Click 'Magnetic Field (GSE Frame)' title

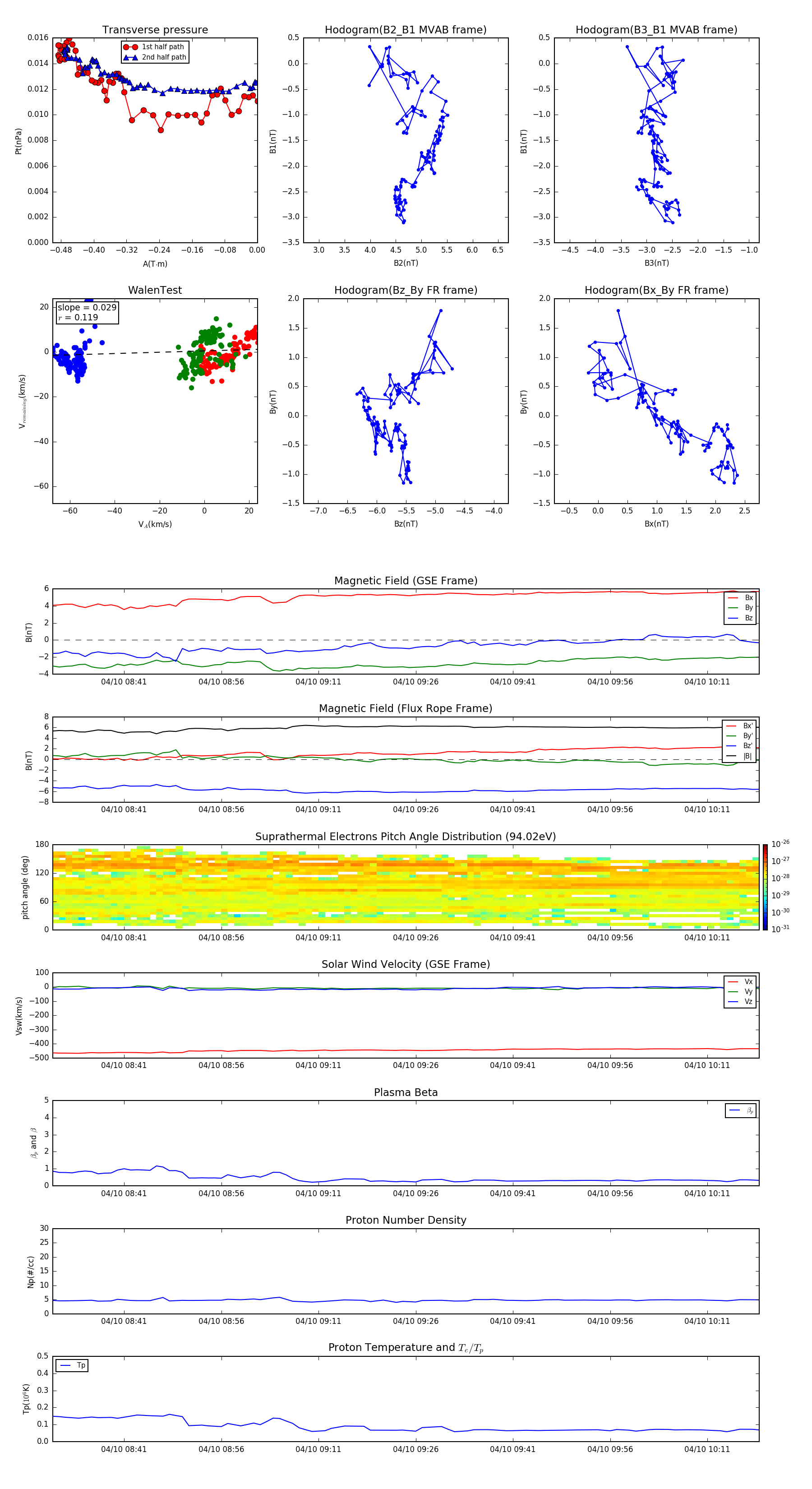[x=406, y=581]
